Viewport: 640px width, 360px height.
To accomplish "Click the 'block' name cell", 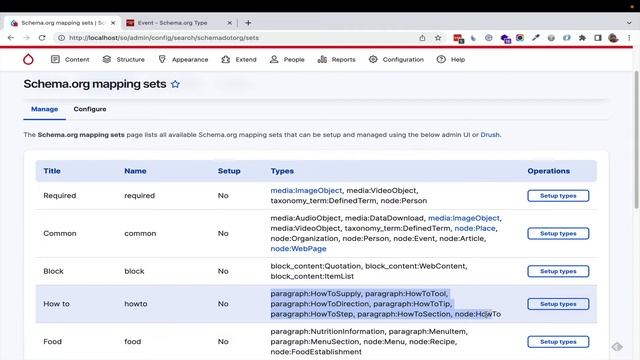I will point(134,271).
